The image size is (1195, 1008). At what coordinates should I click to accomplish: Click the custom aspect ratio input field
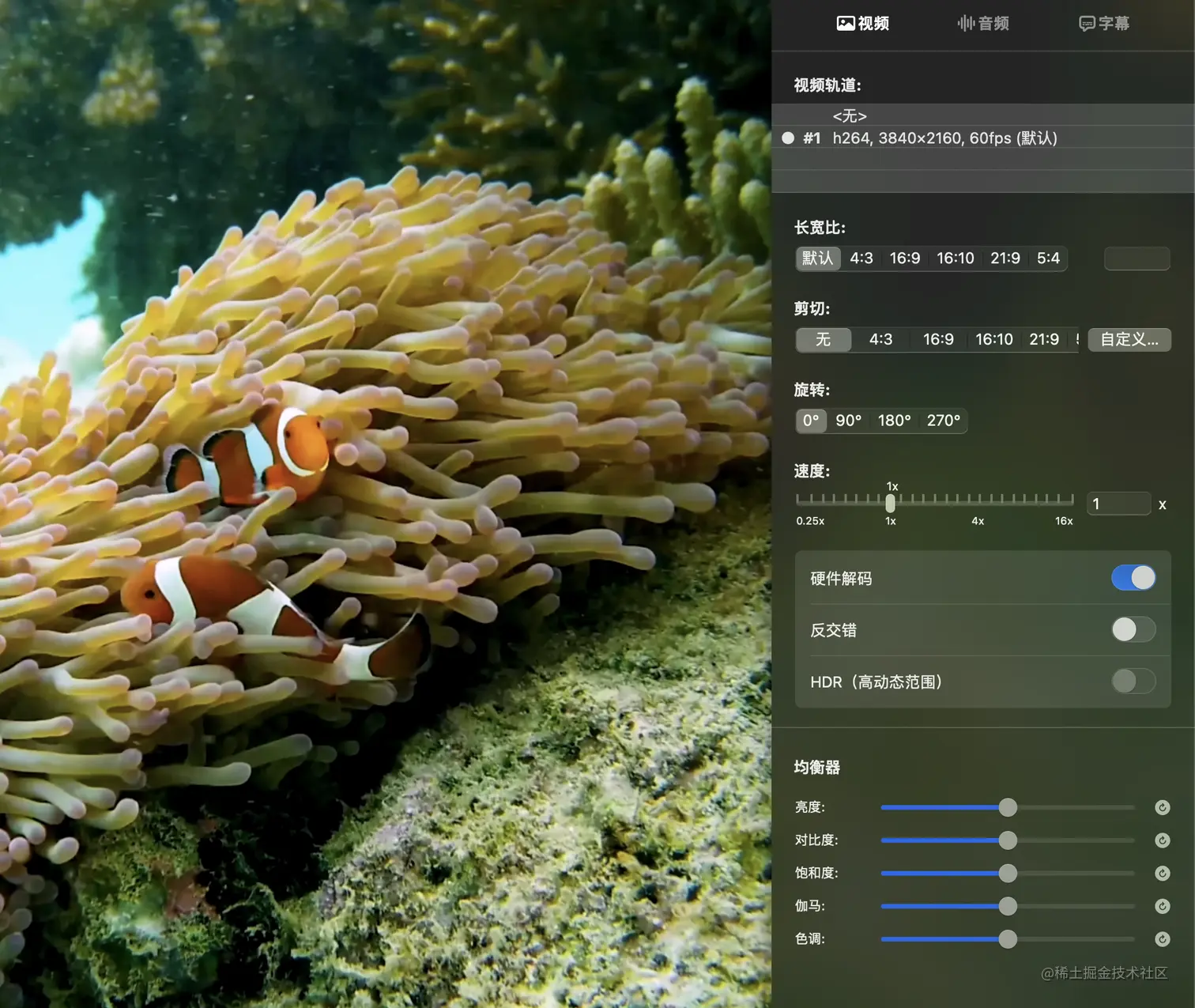coord(1137,259)
